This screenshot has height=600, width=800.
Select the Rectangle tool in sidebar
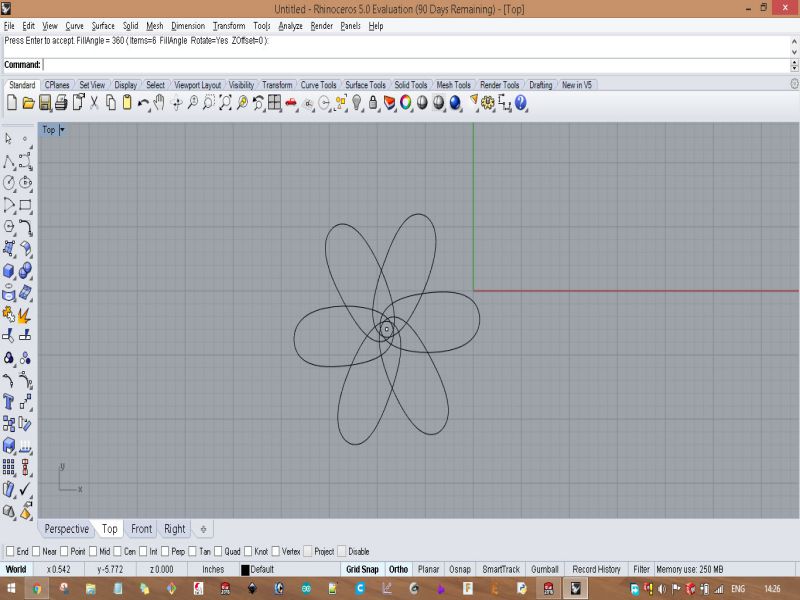(x=26, y=205)
